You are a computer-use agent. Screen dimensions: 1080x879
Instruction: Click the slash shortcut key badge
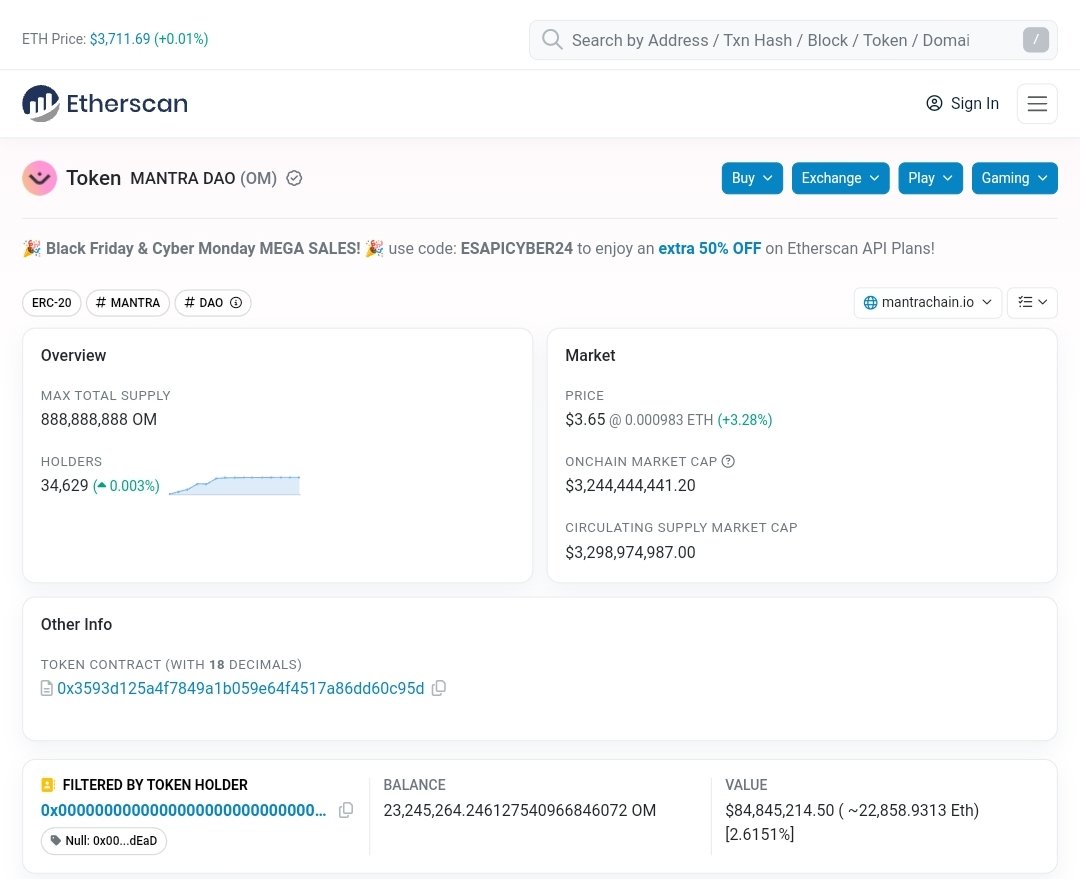(x=1035, y=39)
